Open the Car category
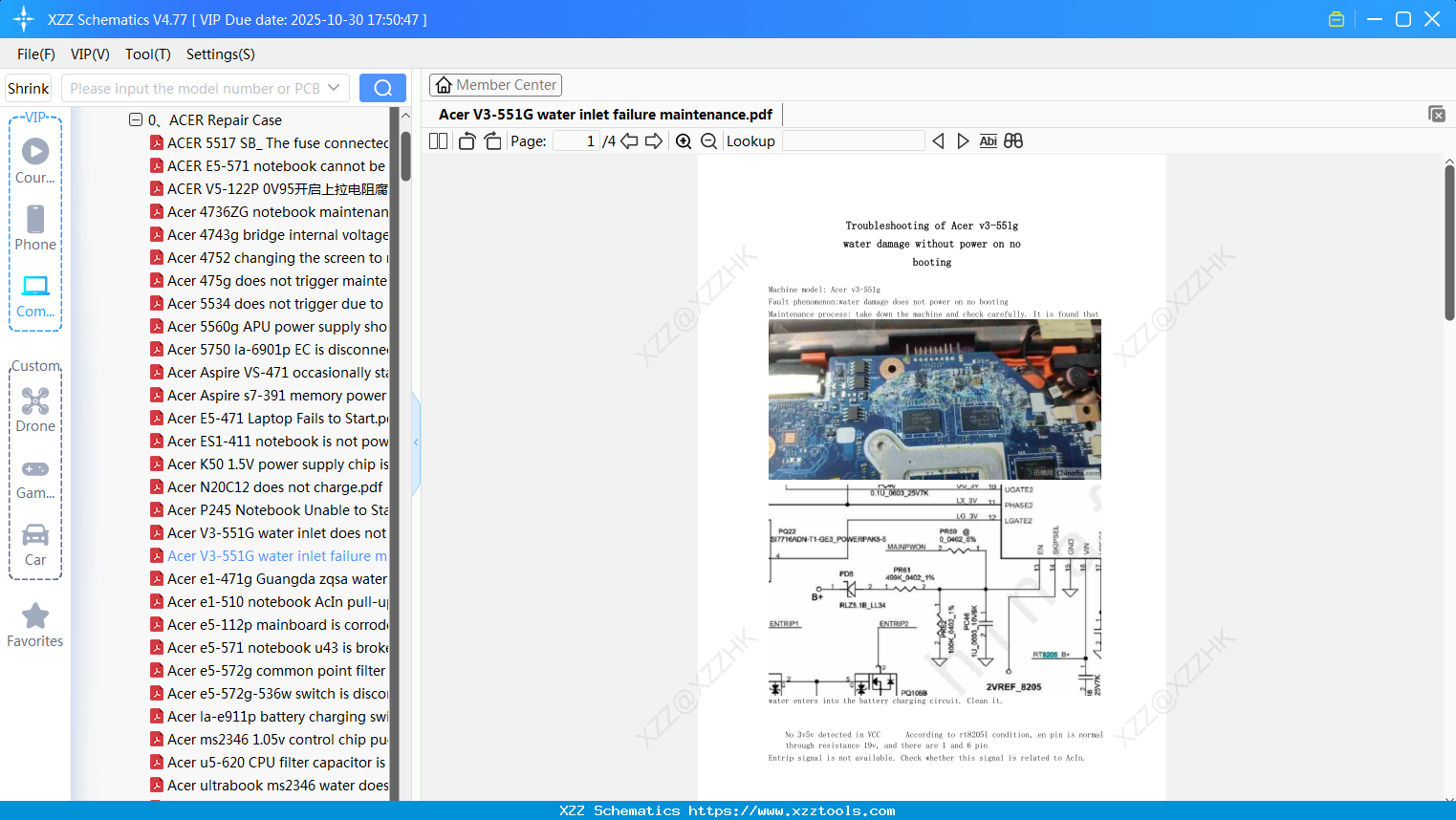Image resolution: width=1456 pixels, height=820 pixels. click(x=35, y=545)
